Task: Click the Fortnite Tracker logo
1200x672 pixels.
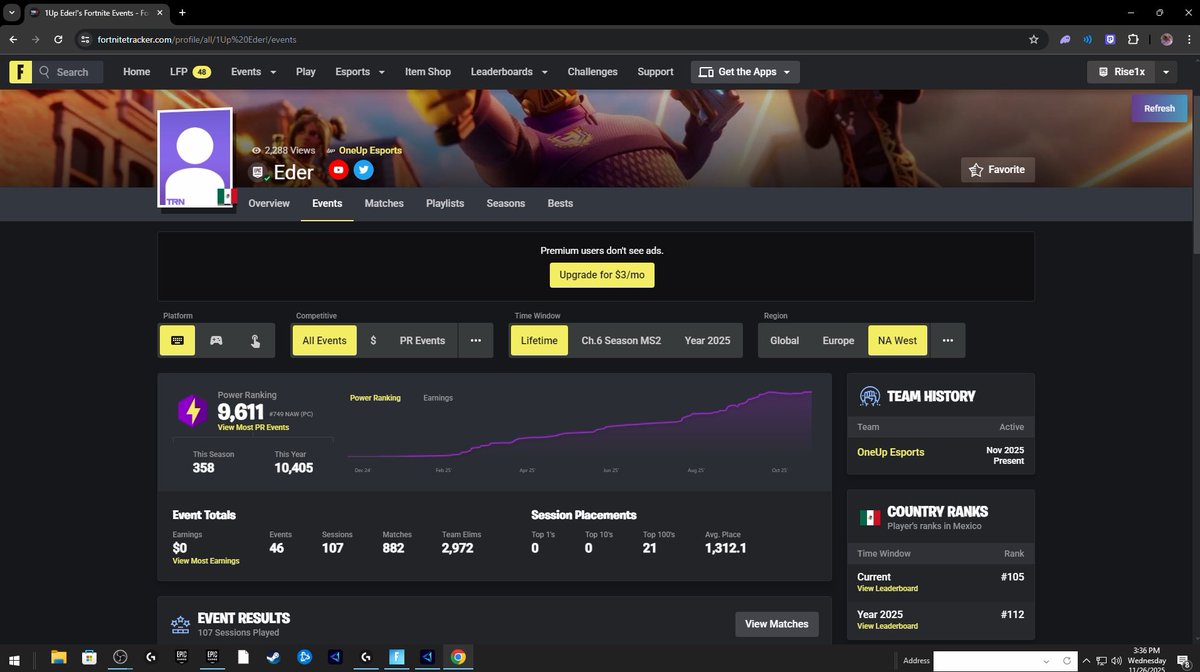Action: point(20,71)
